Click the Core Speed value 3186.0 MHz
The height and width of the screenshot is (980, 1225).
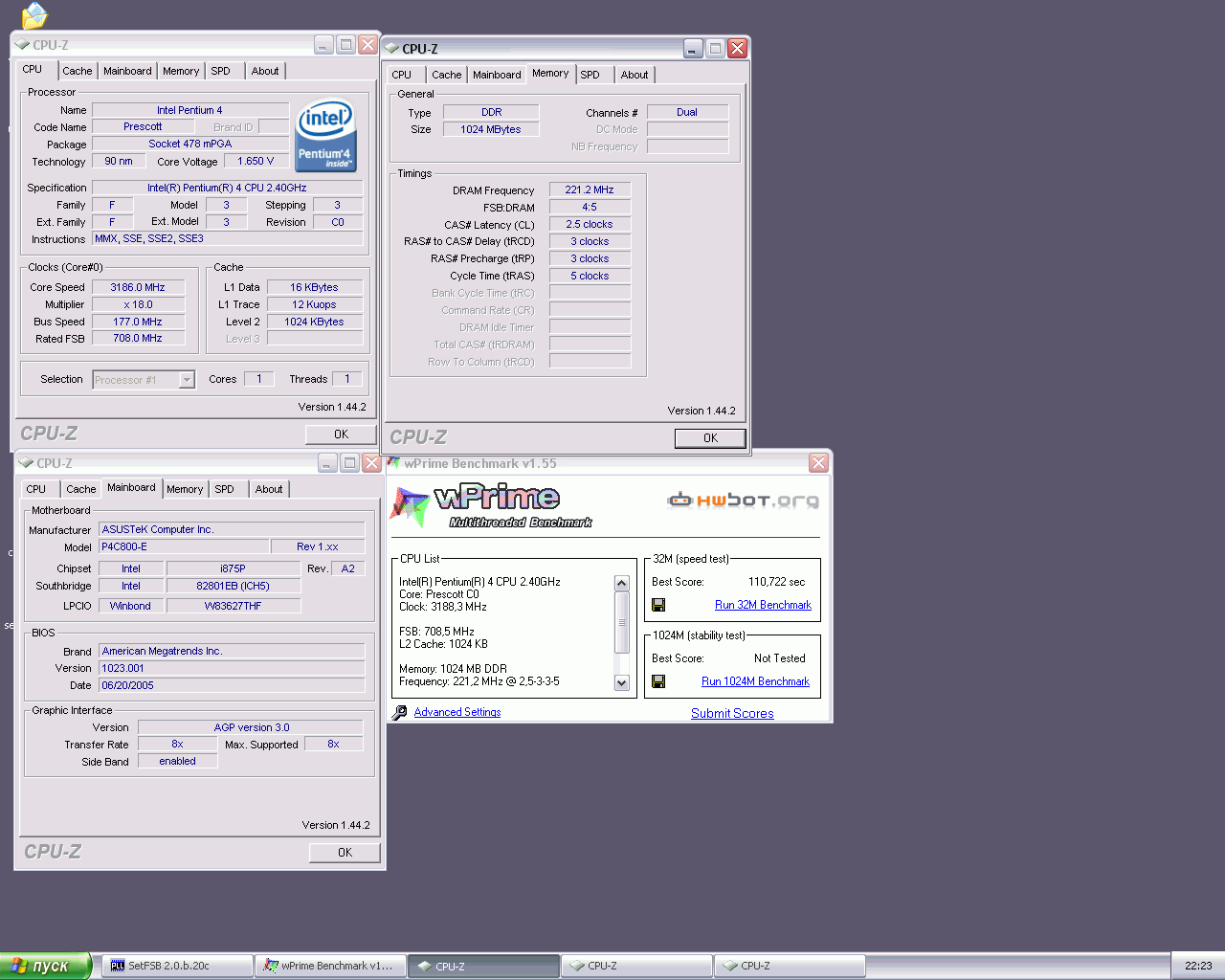click(x=138, y=287)
